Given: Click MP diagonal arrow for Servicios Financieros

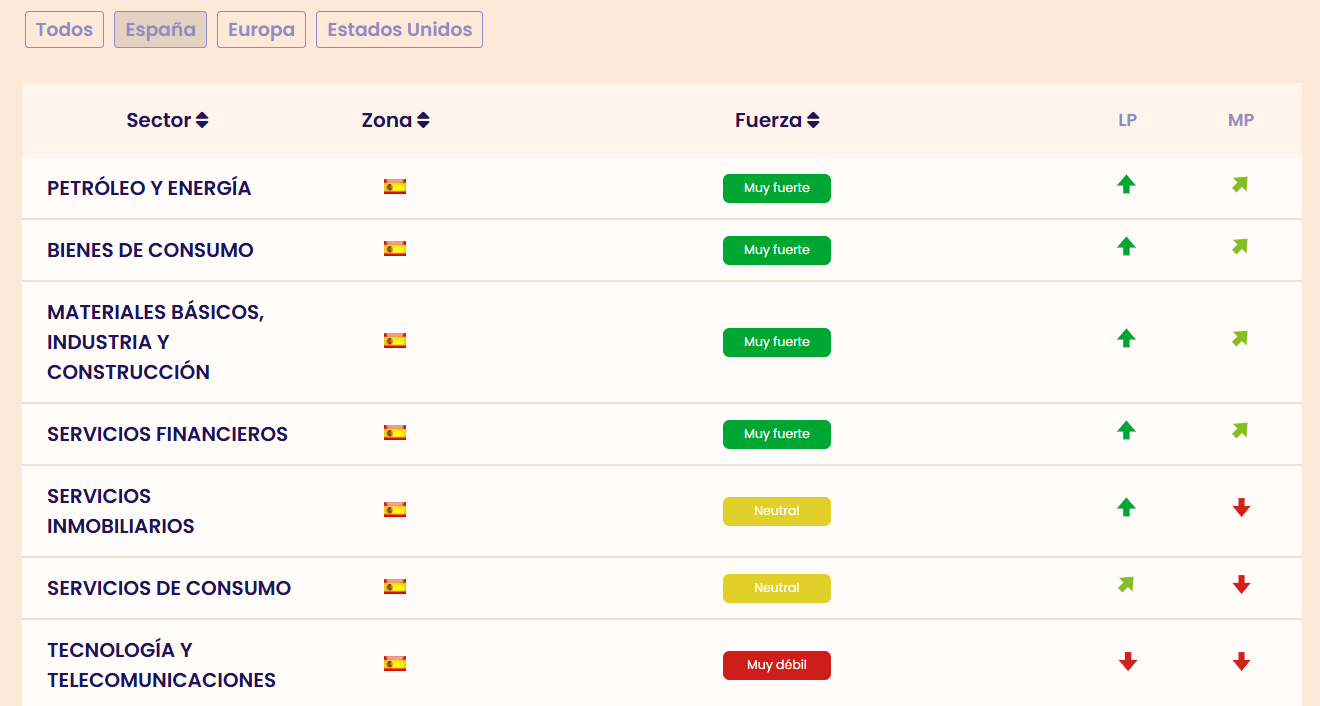Looking at the screenshot, I should 1240,430.
